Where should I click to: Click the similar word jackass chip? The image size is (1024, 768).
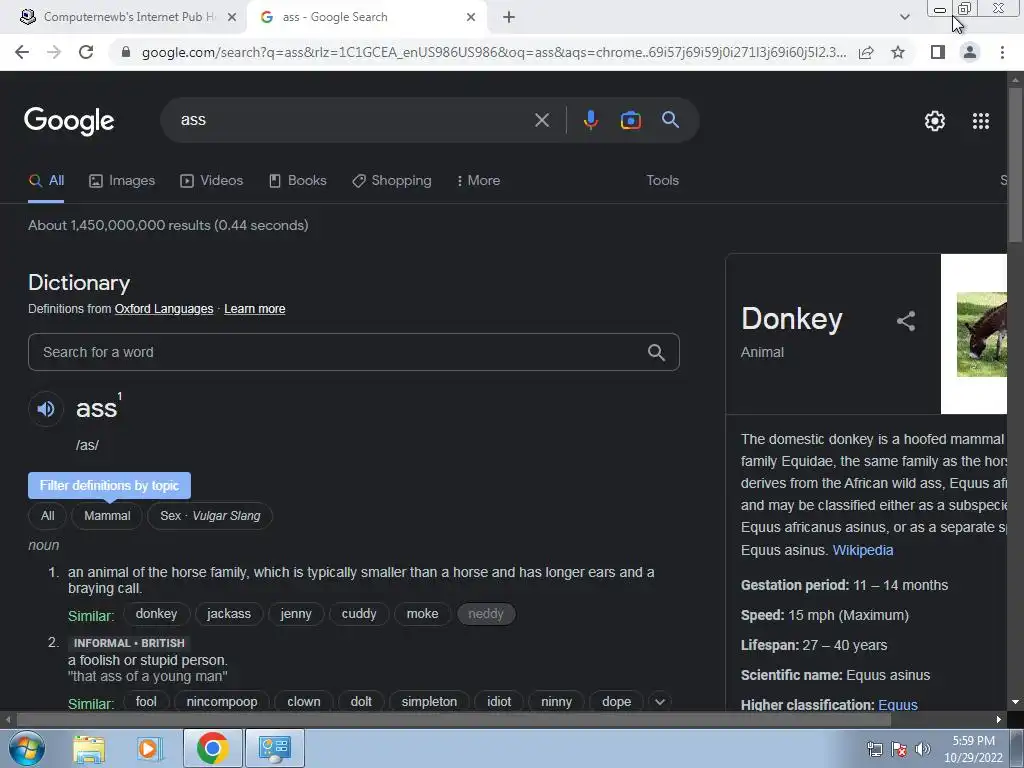coord(229,614)
